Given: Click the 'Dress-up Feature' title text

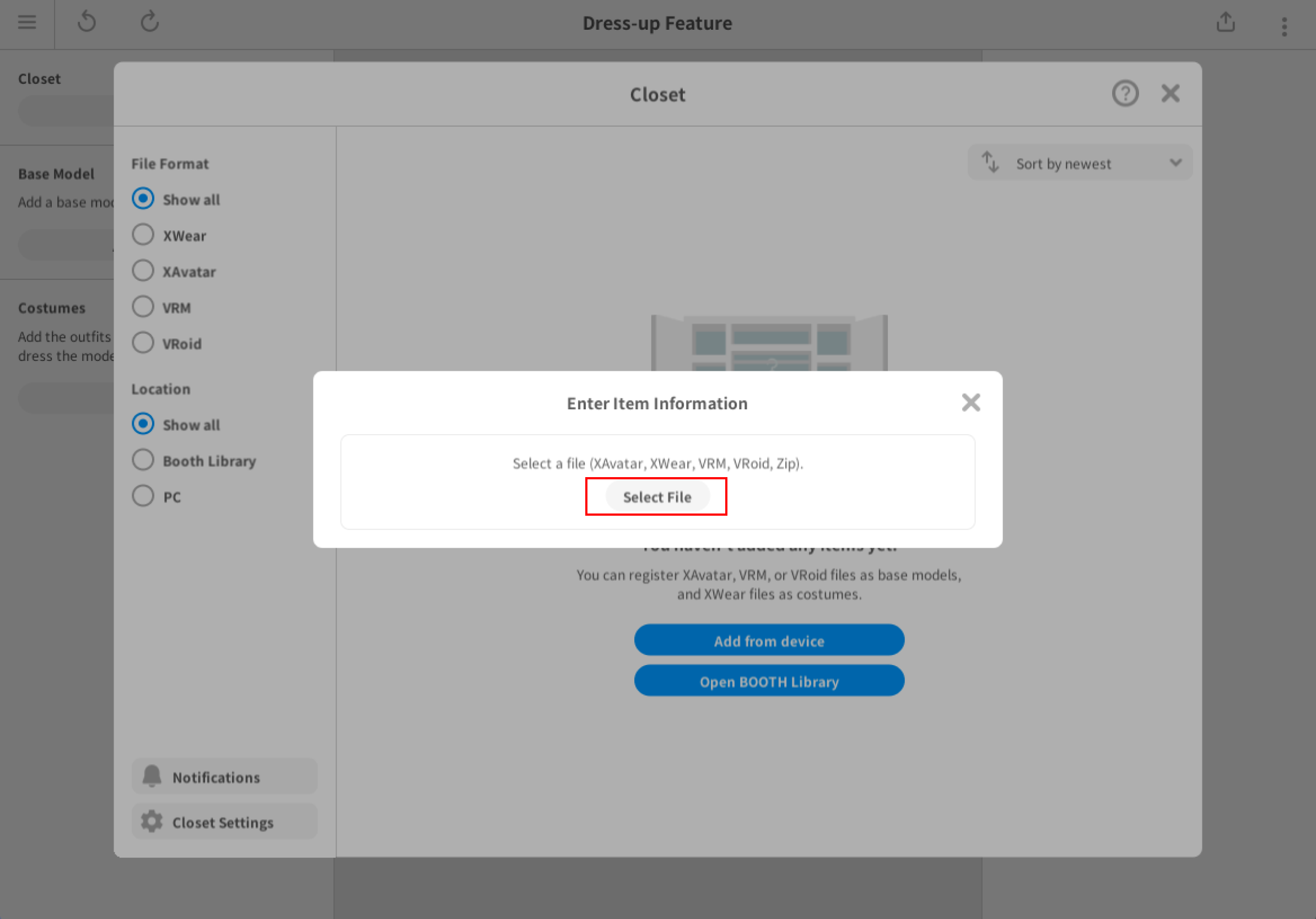Looking at the screenshot, I should (657, 23).
